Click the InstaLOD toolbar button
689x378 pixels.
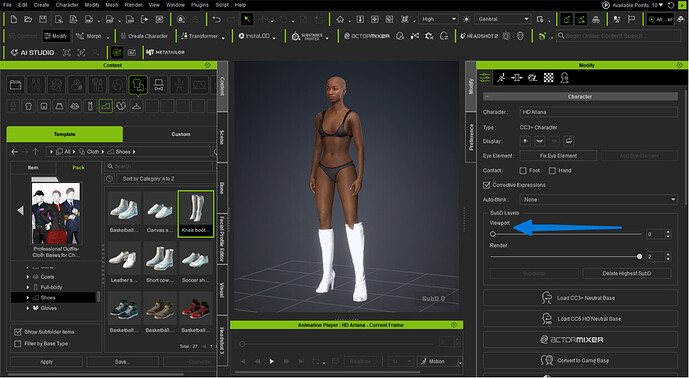[254, 36]
